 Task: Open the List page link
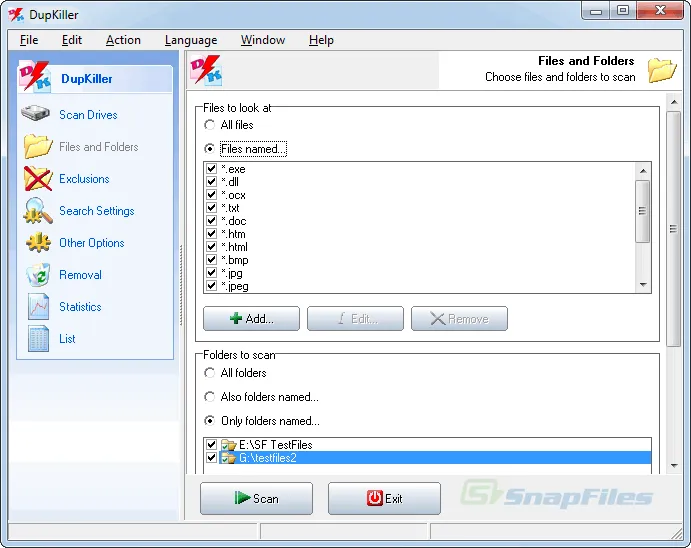point(67,339)
